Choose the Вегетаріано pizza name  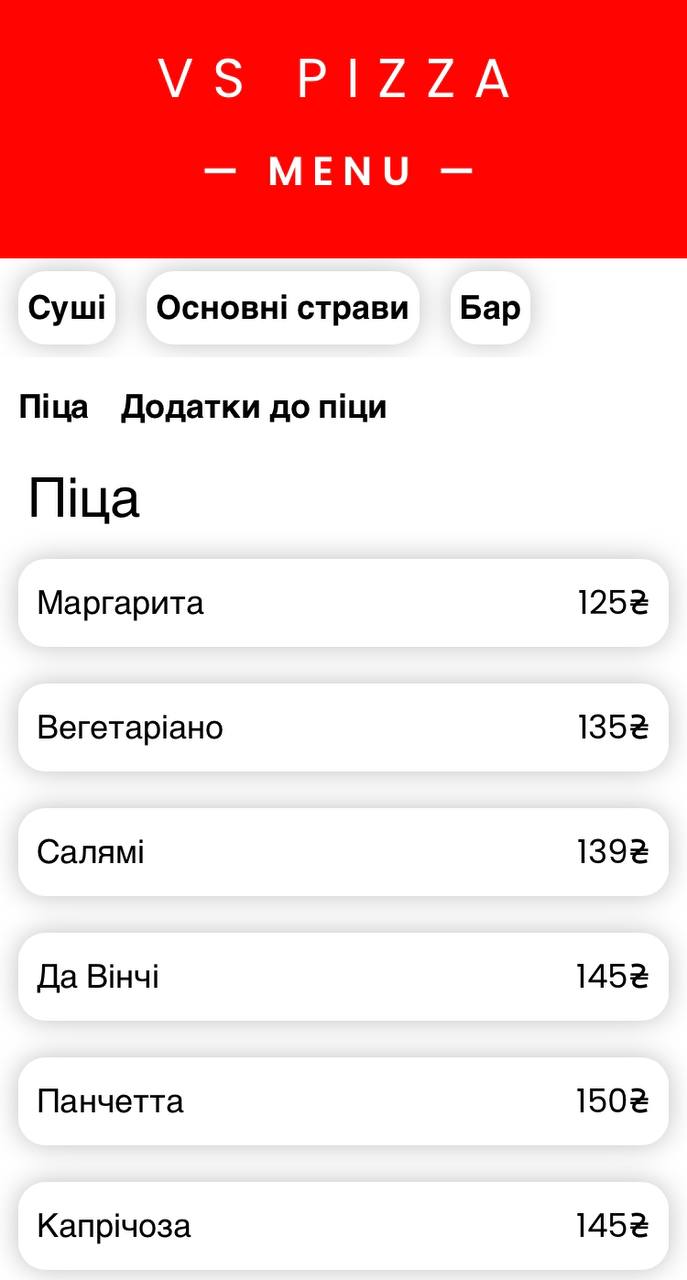tap(130, 728)
